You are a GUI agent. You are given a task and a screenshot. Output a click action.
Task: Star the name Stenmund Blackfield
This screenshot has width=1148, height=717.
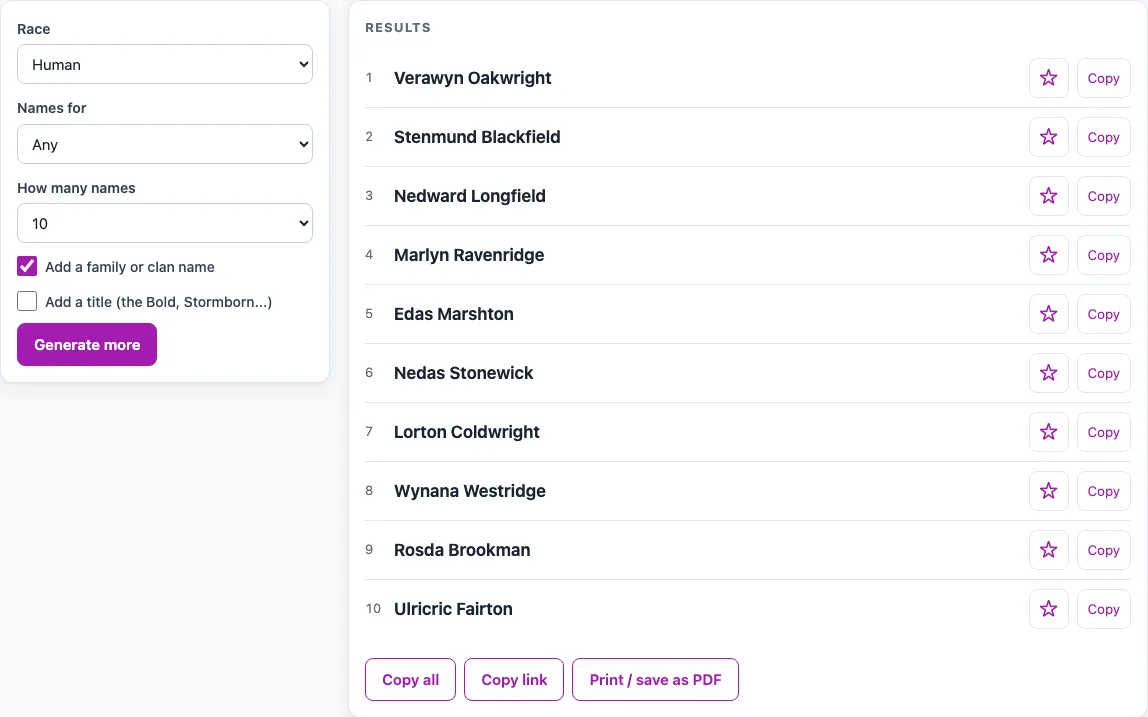pyautogui.click(x=1048, y=137)
